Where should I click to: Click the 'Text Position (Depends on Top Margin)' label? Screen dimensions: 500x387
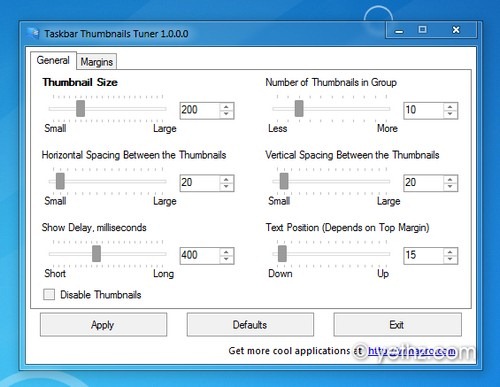[347, 227]
